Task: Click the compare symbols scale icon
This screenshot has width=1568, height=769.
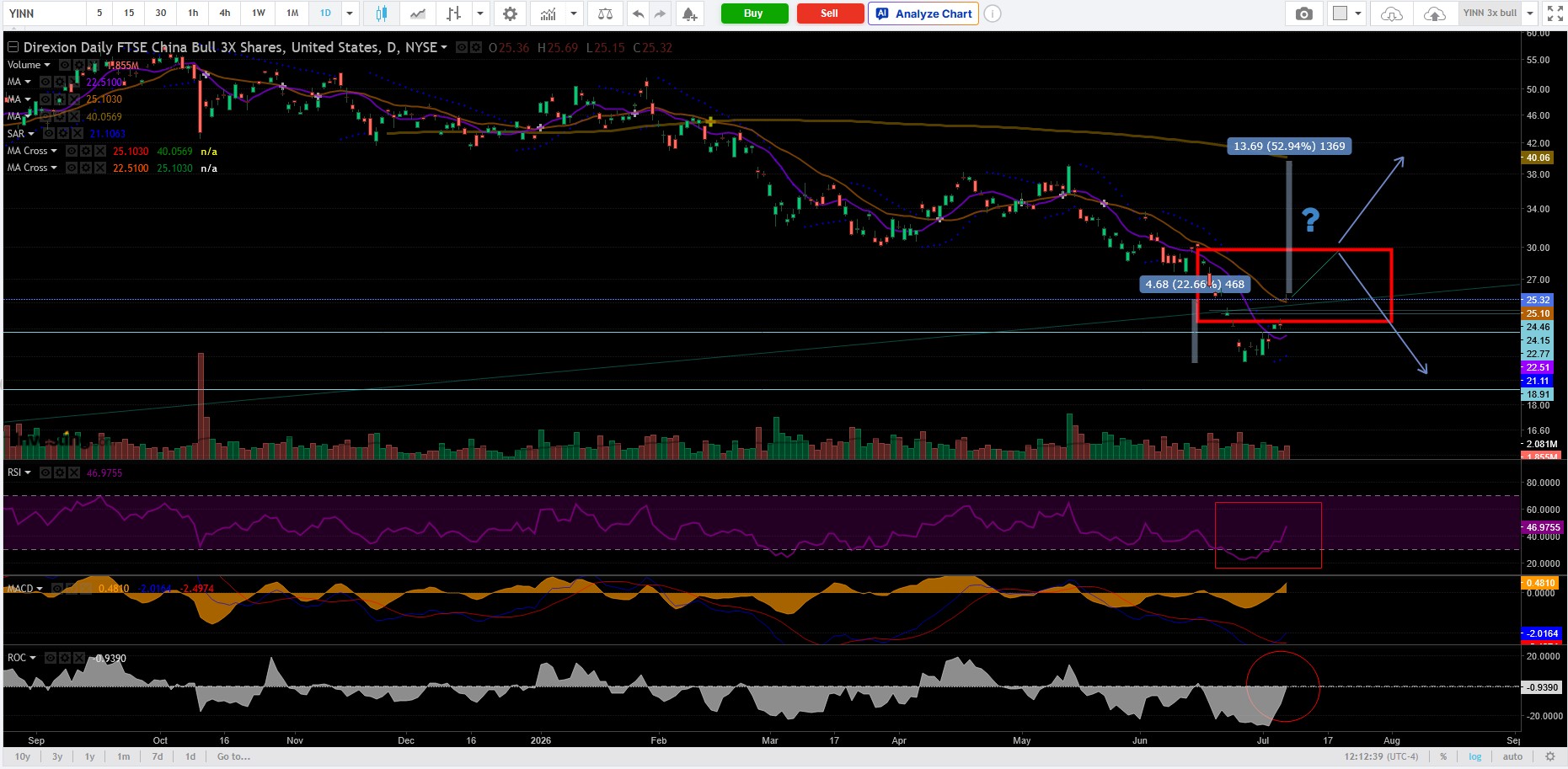Action: point(605,13)
